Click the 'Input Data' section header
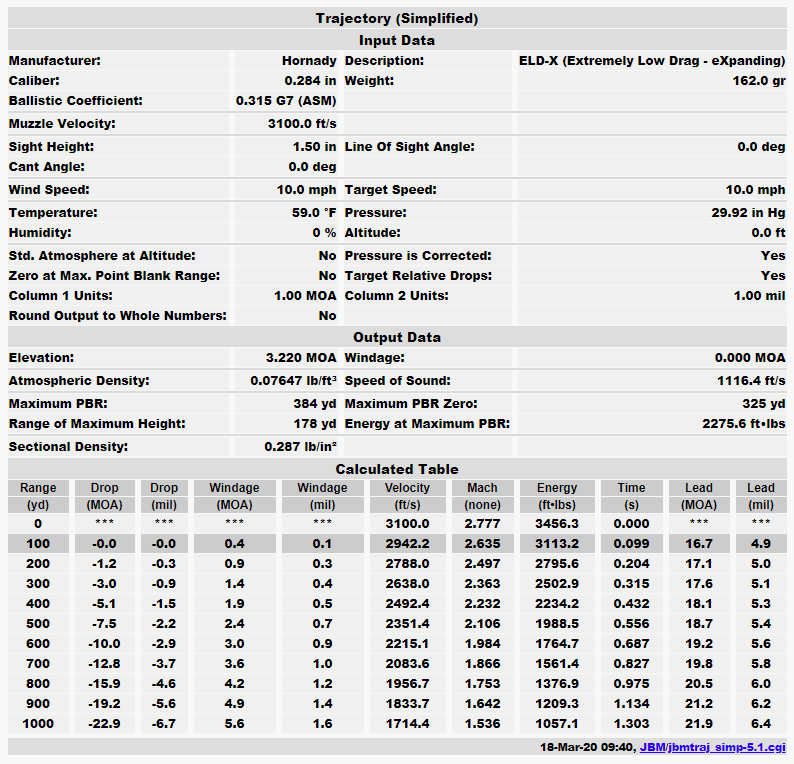 click(397, 41)
